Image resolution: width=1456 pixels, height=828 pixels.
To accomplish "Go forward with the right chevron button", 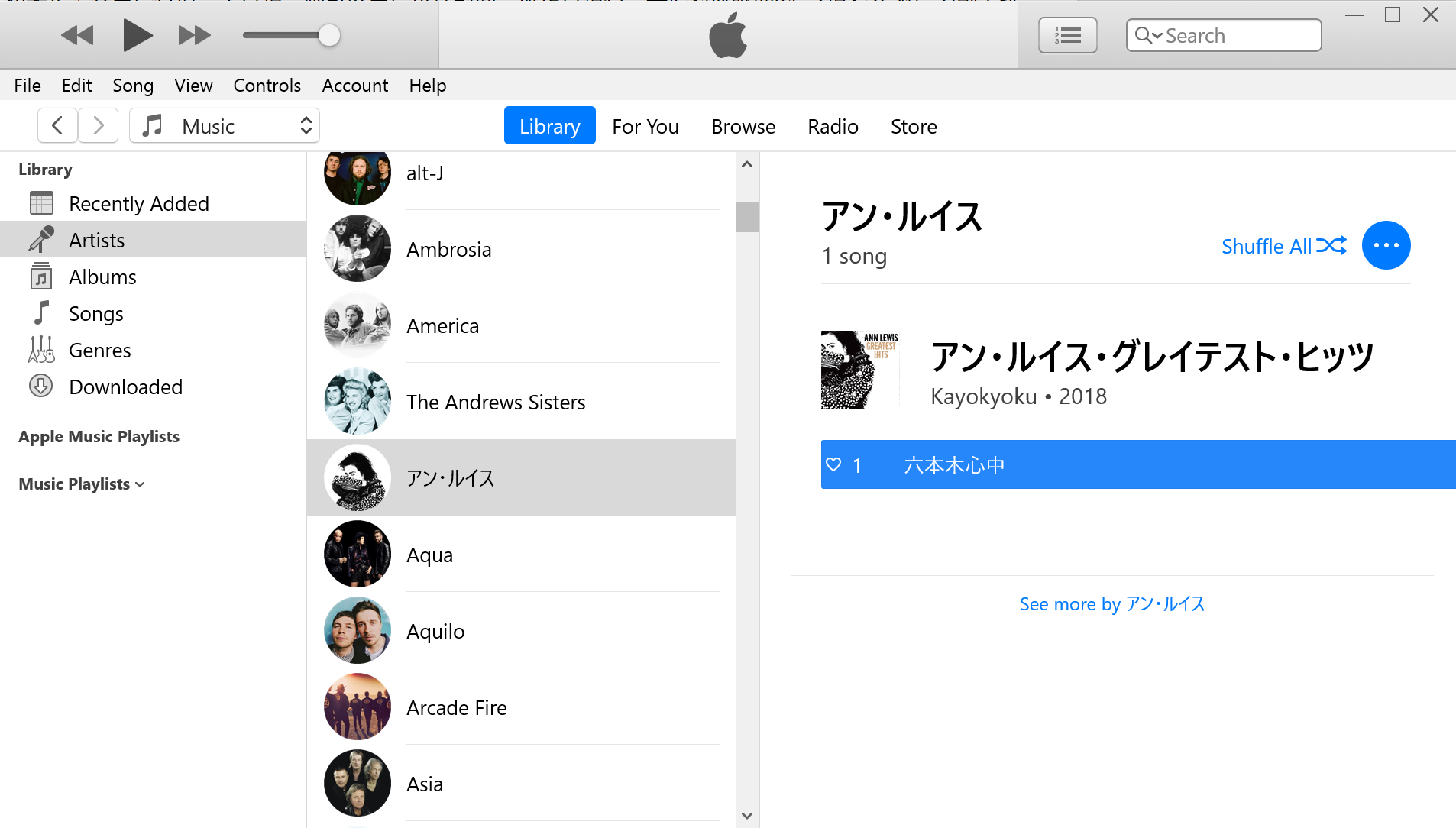I will click(x=98, y=125).
